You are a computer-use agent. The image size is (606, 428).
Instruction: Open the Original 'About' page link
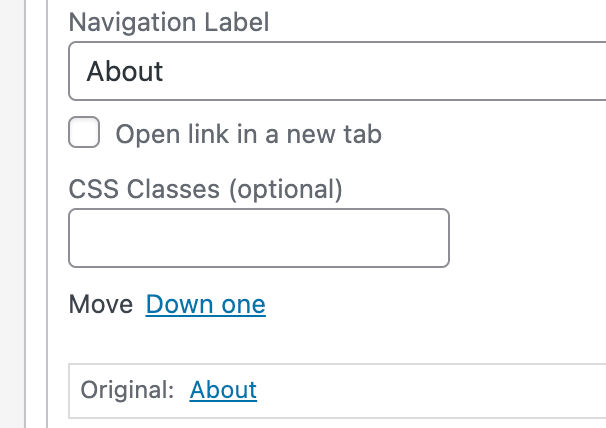(x=223, y=390)
